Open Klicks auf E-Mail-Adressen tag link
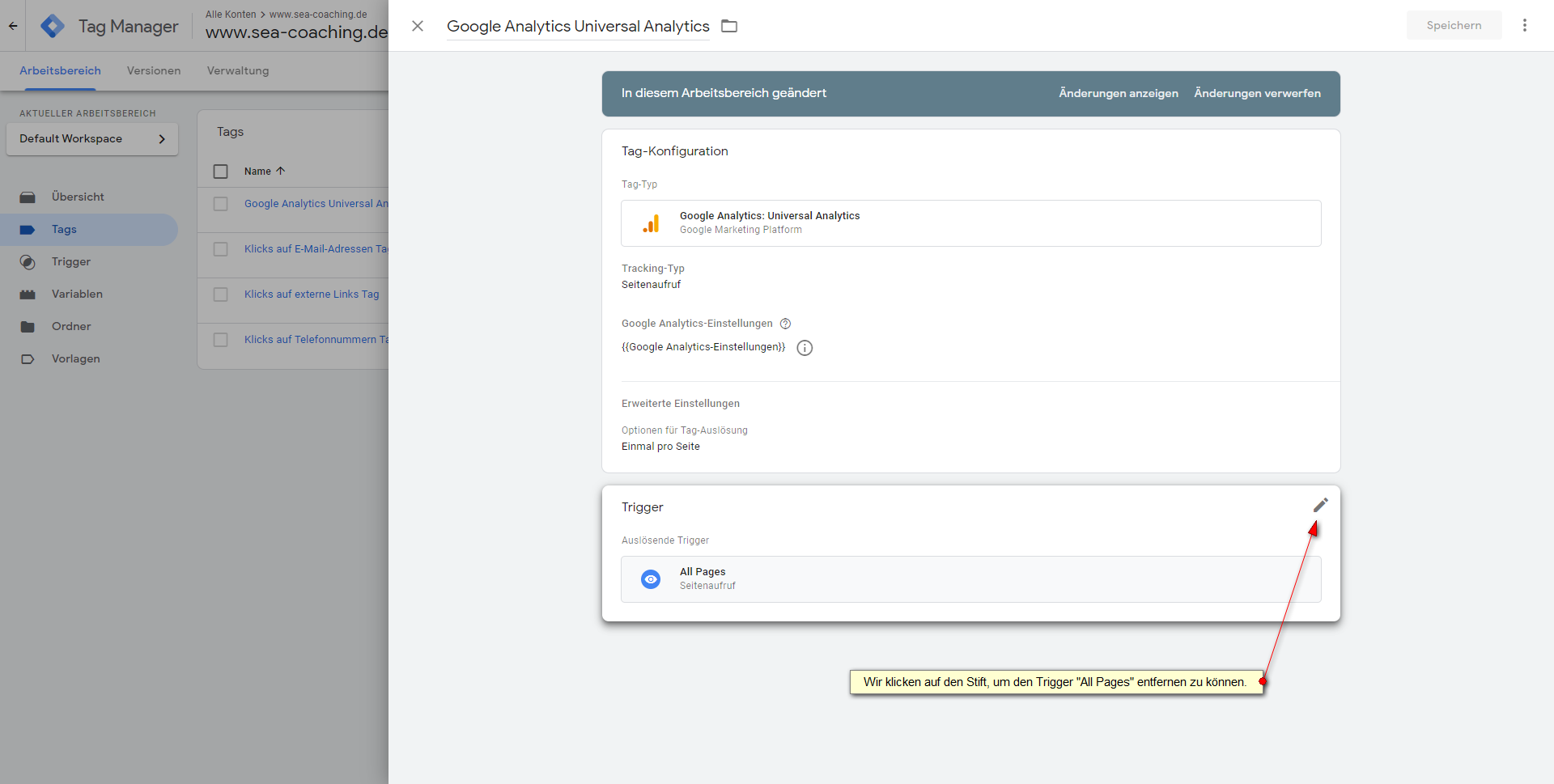 click(x=316, y=249)
